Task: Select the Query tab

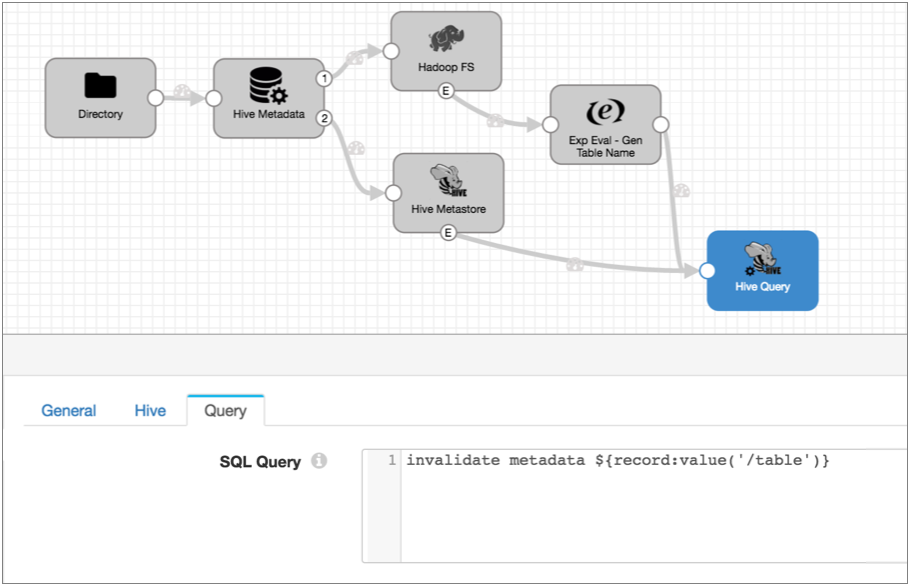Action: coord(225,410)
